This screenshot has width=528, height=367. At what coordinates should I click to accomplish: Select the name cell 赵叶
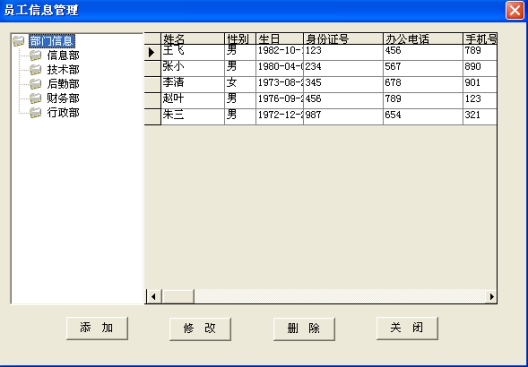coord(193,100)
